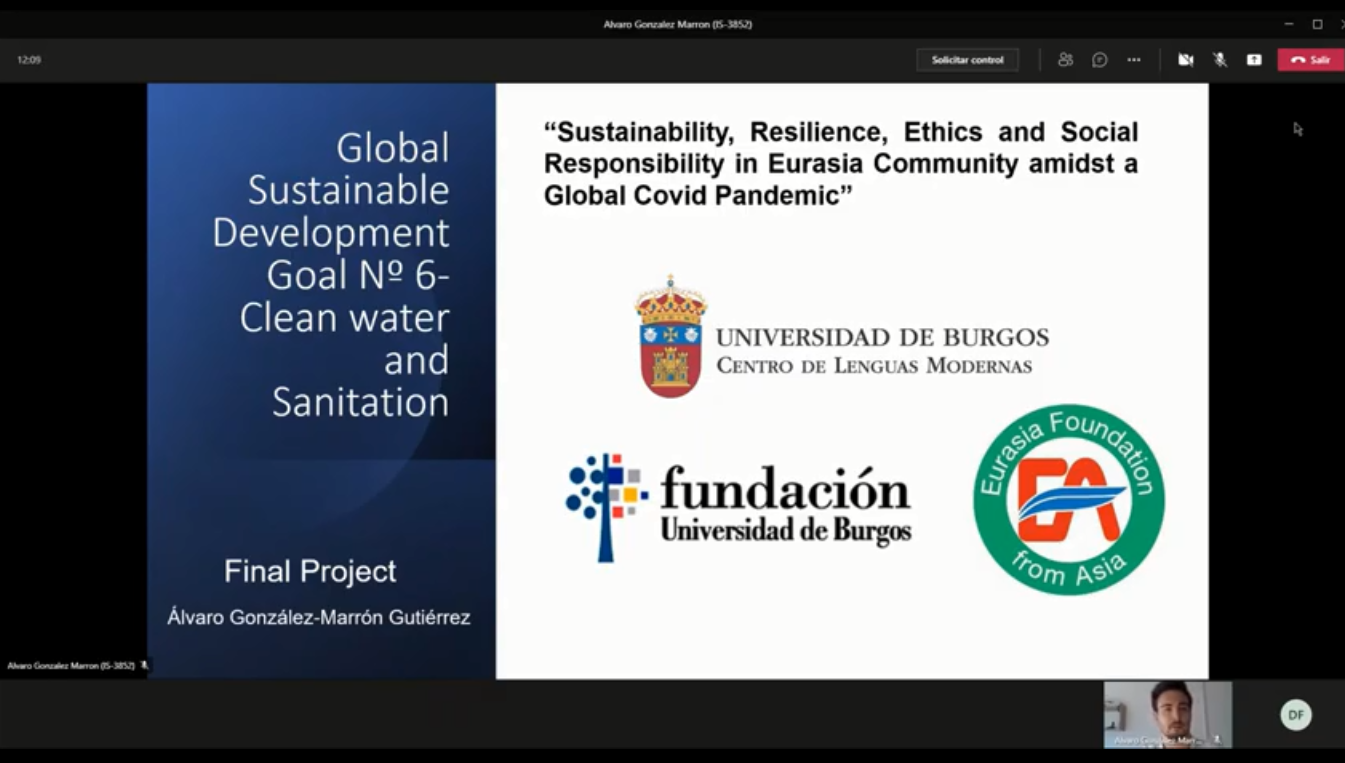This screenshot has height=763, width=1345.
Task: Leave the meeting with Salir button
Action: click(1310, 60)
